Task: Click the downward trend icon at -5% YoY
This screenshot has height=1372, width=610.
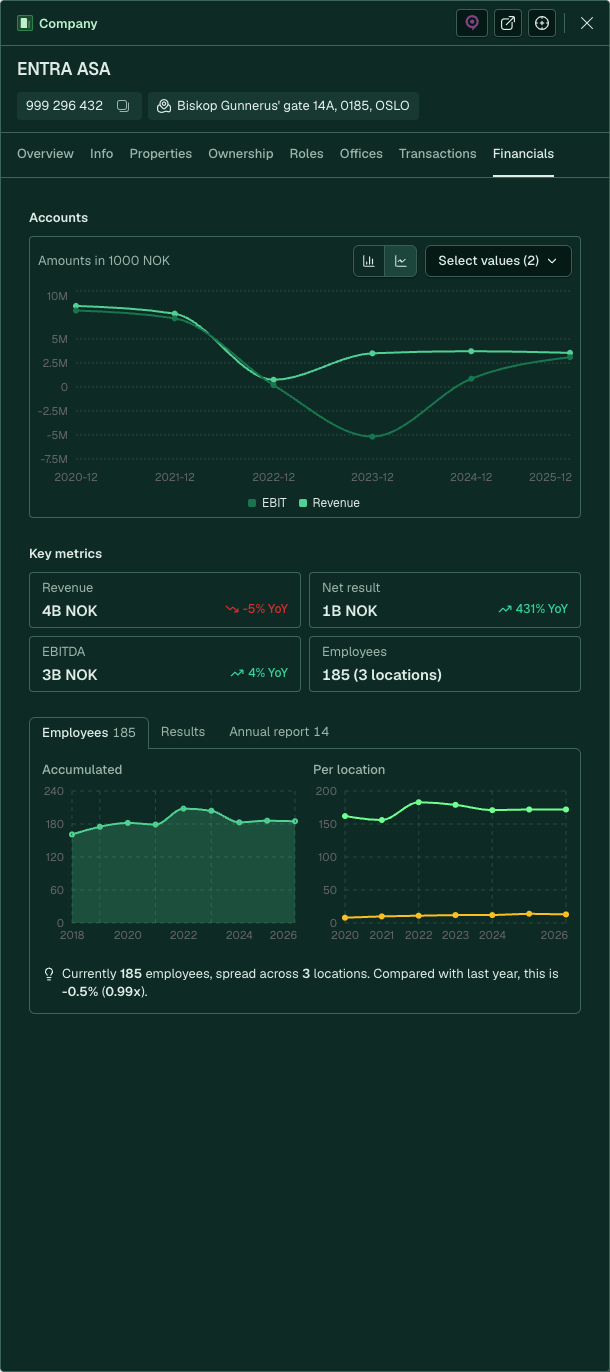Action: pyautogui.click(x=232, y=609)
